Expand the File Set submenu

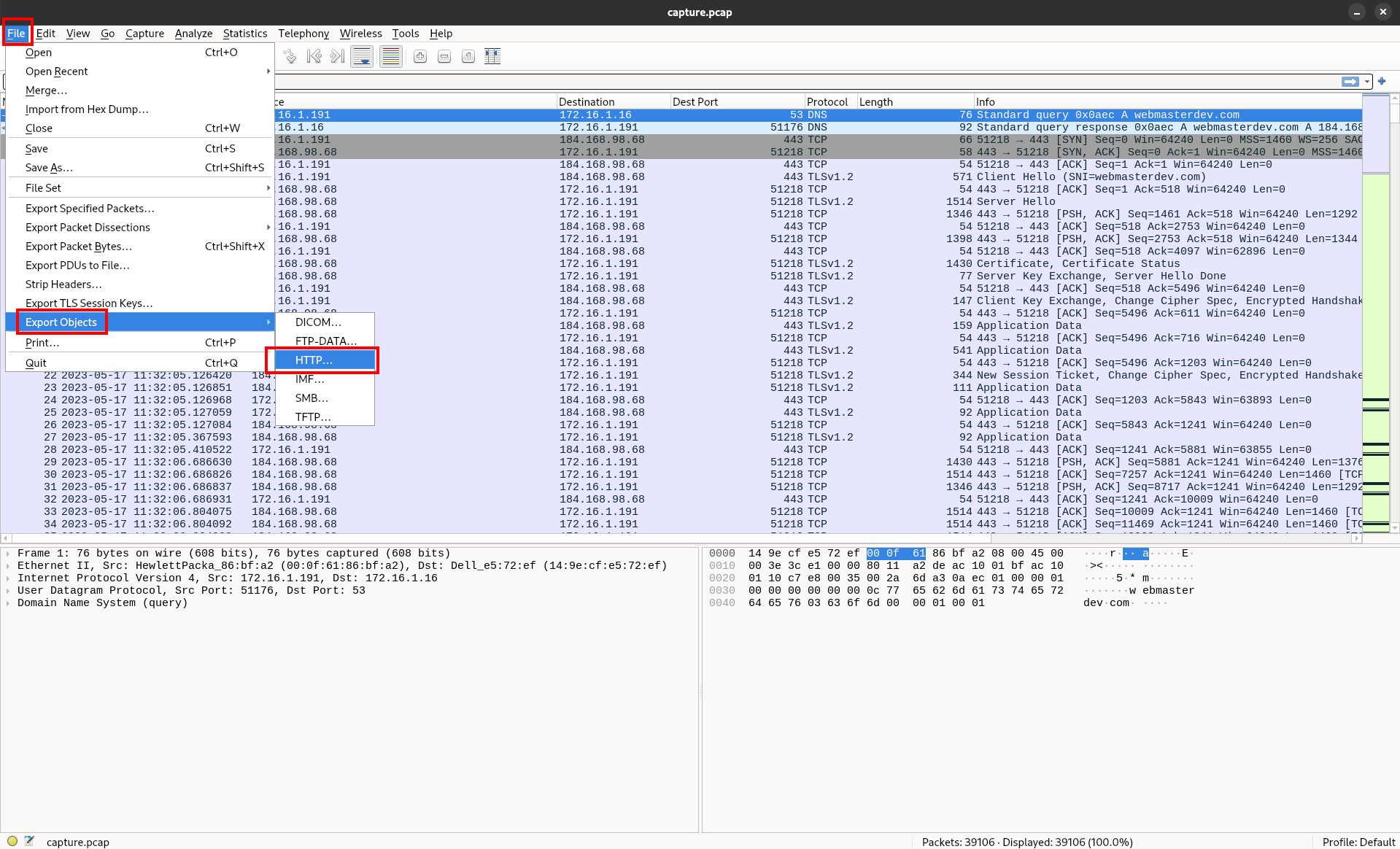point(140,188)
